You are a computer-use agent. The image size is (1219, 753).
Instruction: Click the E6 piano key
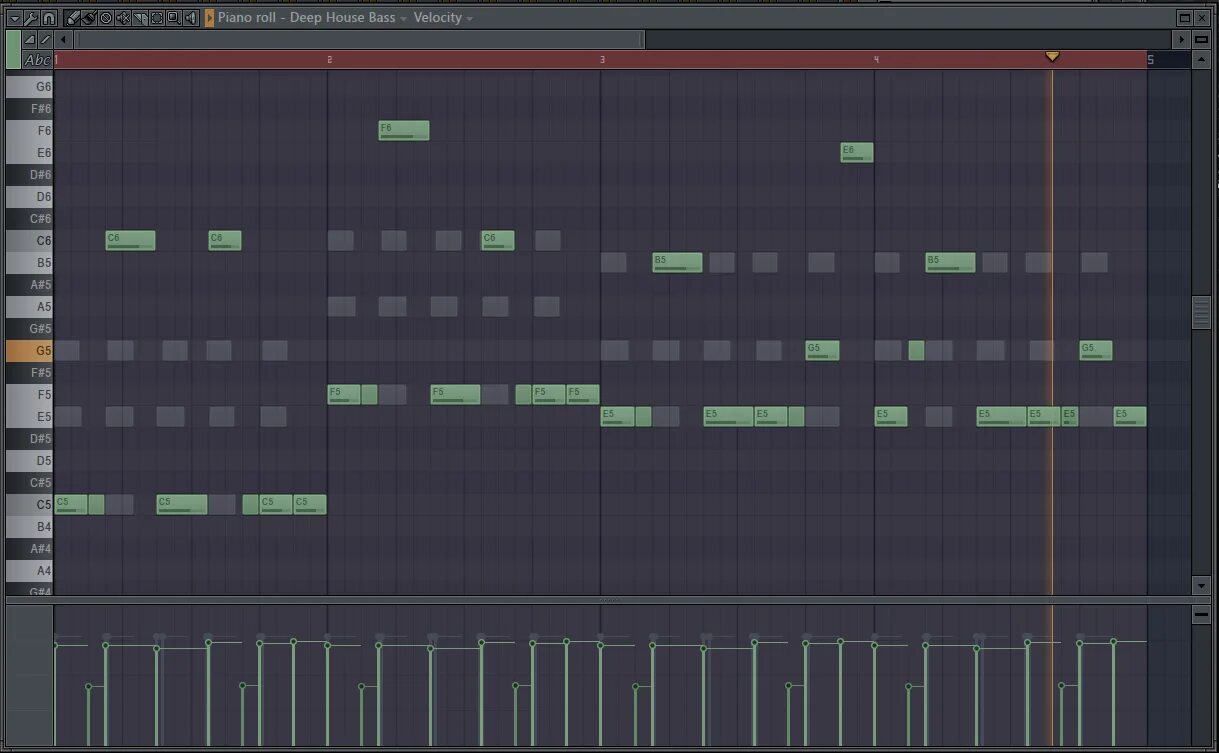click(x=29, y=153)
